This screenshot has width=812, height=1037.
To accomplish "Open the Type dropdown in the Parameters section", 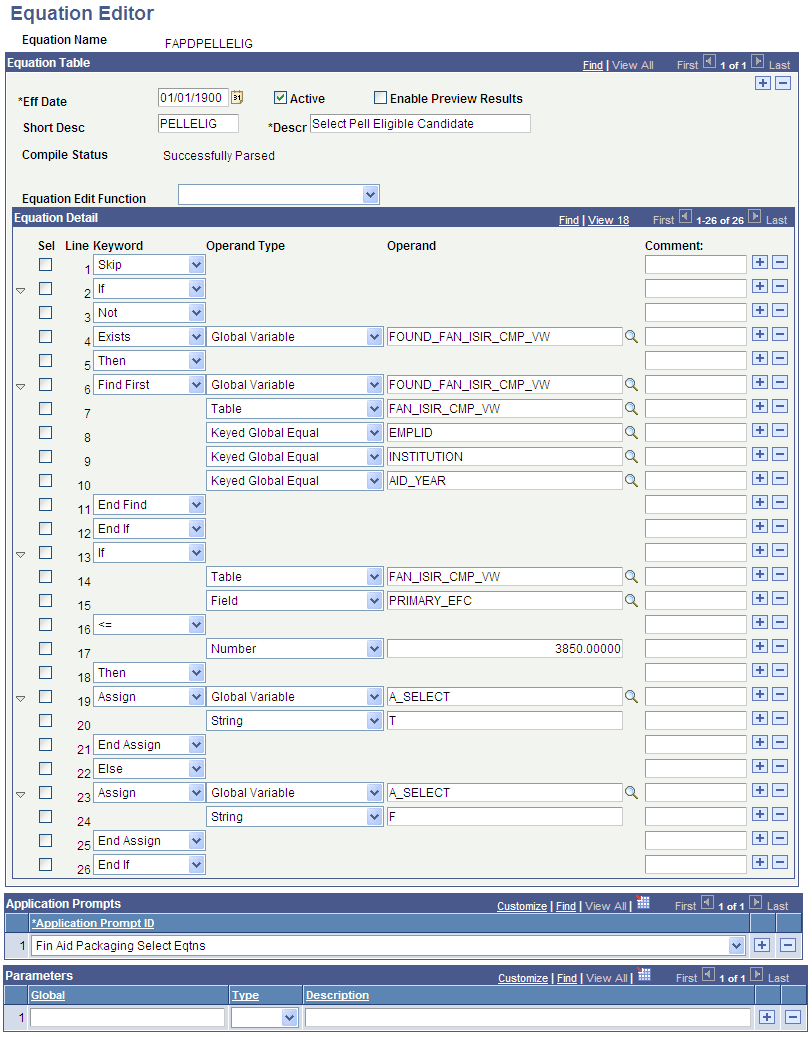I will point(265,1016).
